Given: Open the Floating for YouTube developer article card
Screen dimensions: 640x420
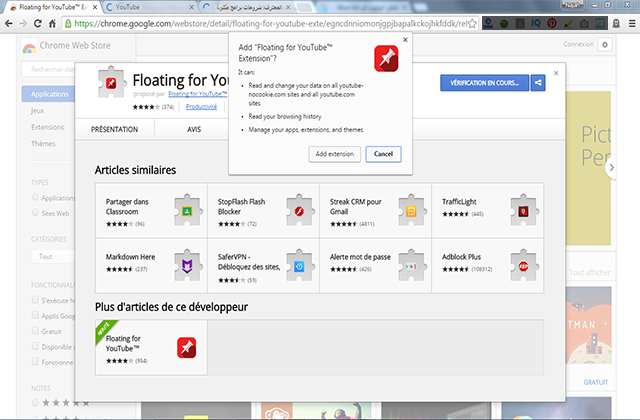Looking at the screenshot, I should point(151,347).
